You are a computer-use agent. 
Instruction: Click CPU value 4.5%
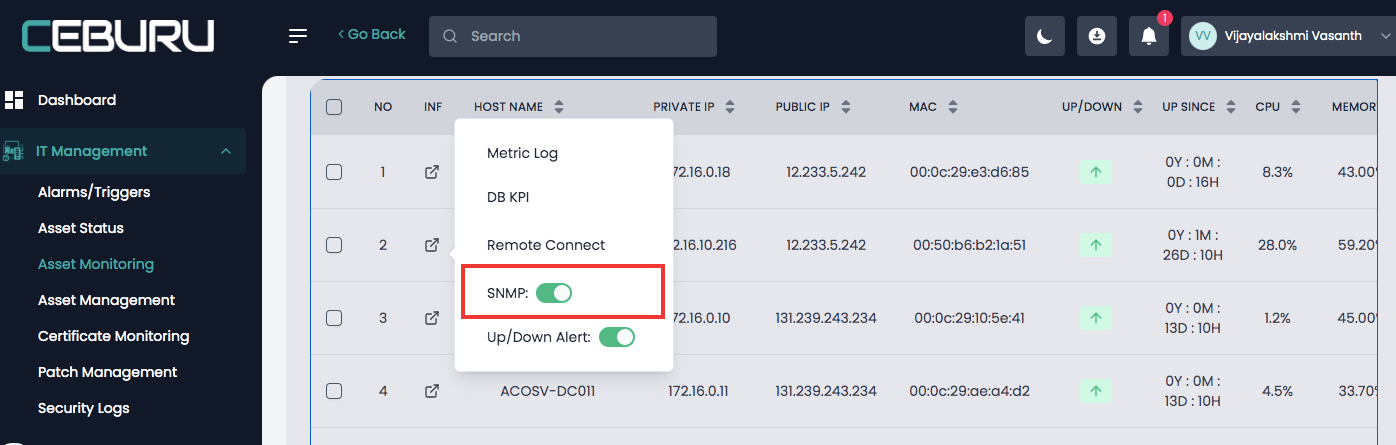tap(1278, 391)
